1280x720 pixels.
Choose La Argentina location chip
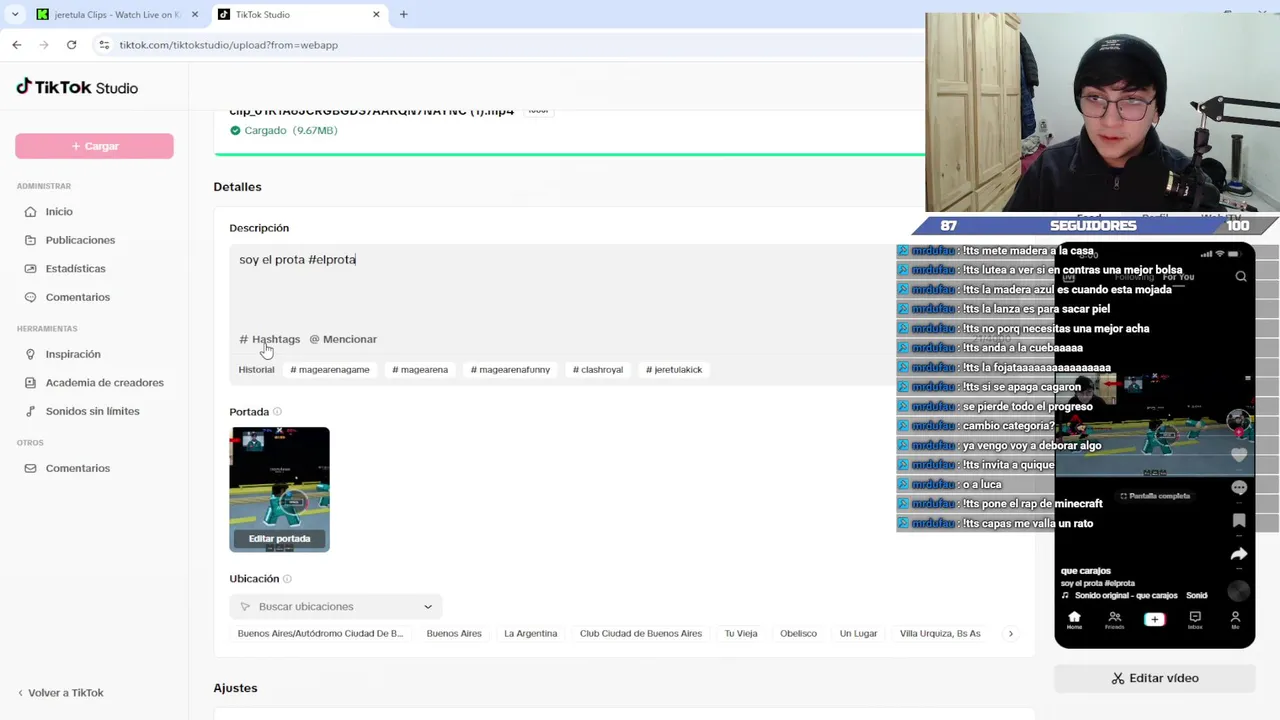(x=530, y=634)
